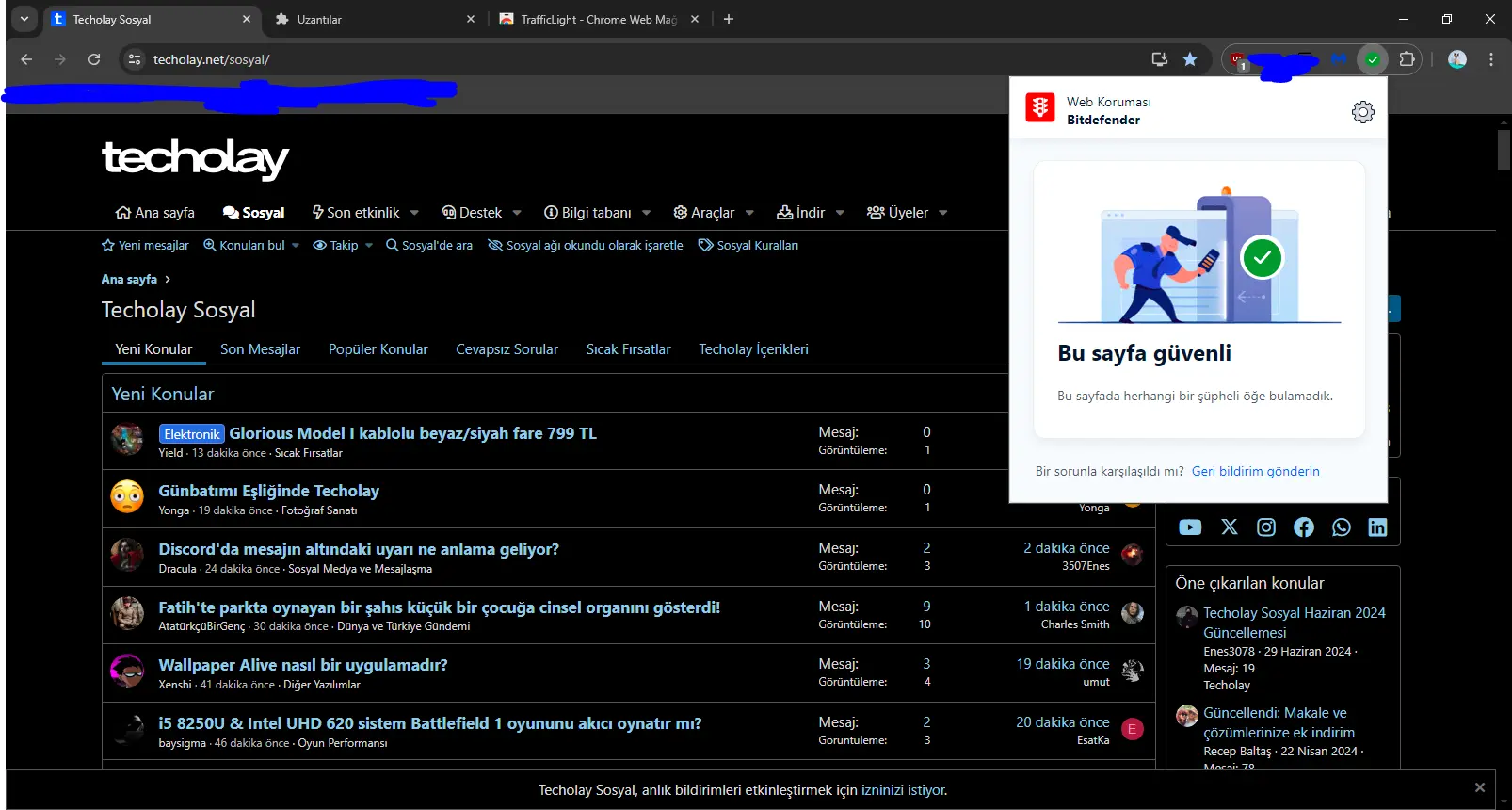Open Techolay X (Twitter) icon
Image resolution: width=1512 pixels, height=810 pixels.
click(x=1230, y=527)
